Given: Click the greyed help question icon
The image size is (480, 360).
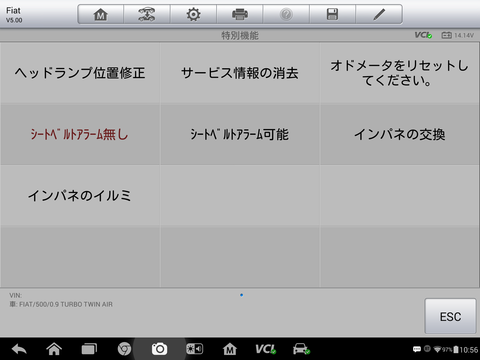Looking at the screenshot, I should click(x=286, y=14).
